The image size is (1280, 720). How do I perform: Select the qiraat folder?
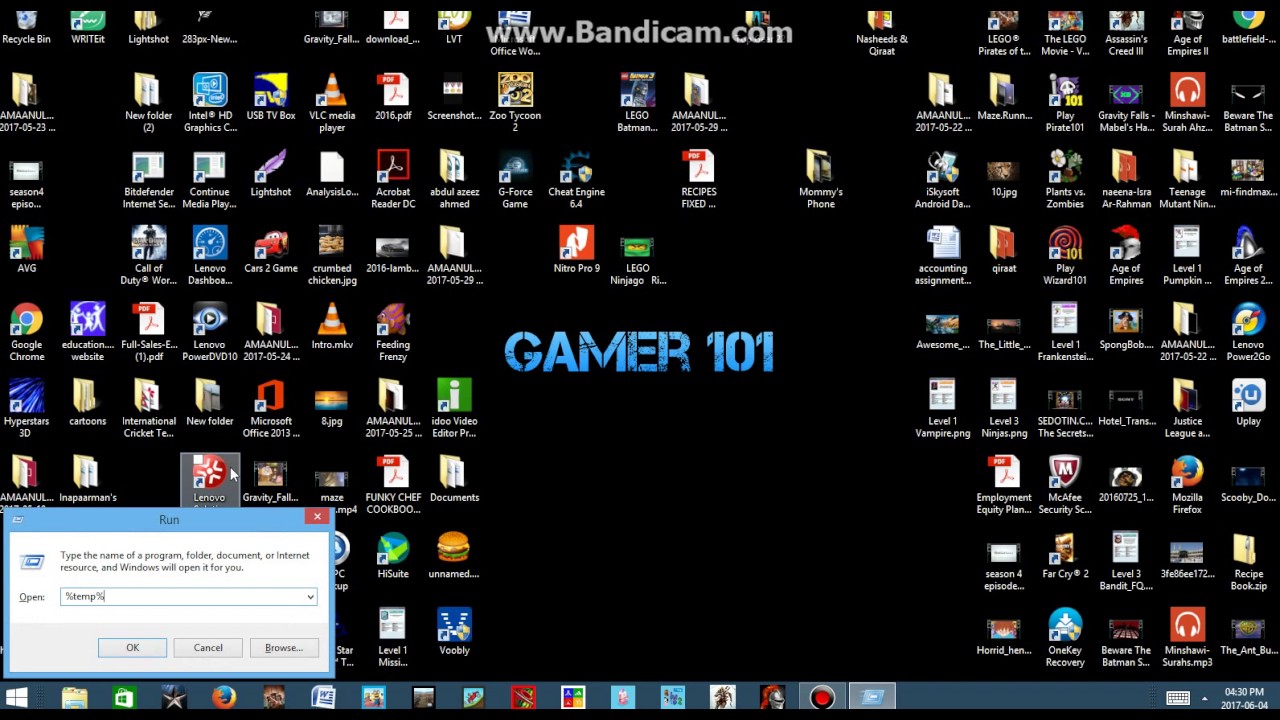coord(1004,251)
